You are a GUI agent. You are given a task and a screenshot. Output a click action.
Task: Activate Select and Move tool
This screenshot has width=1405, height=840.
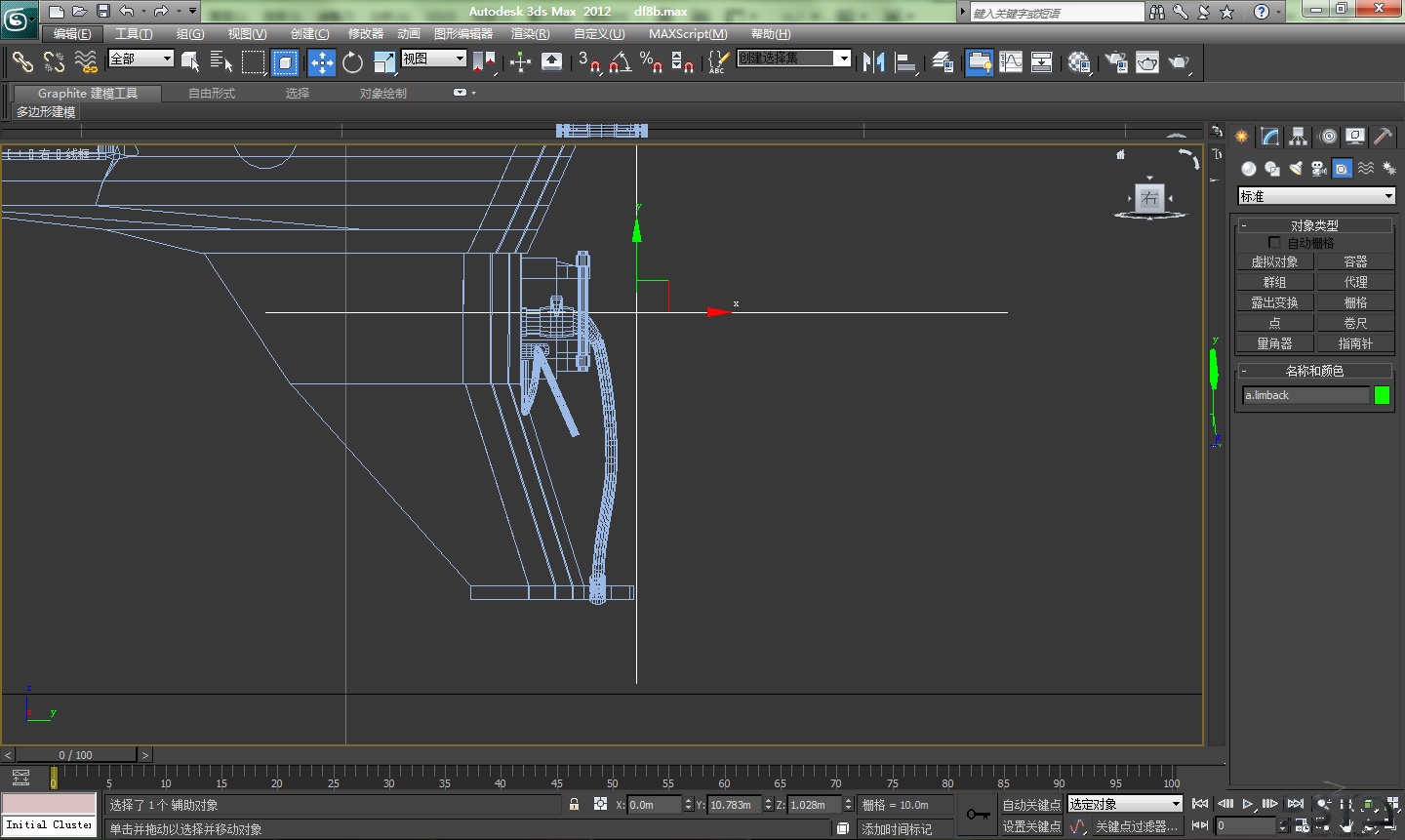click(322, 62)
